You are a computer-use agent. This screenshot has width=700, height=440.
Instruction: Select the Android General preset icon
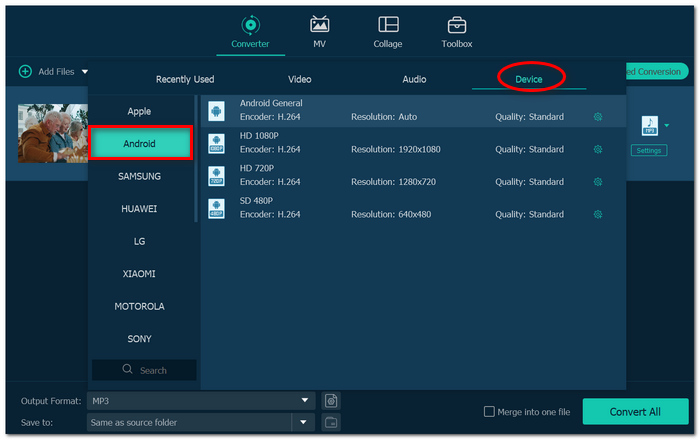(217, 111)
